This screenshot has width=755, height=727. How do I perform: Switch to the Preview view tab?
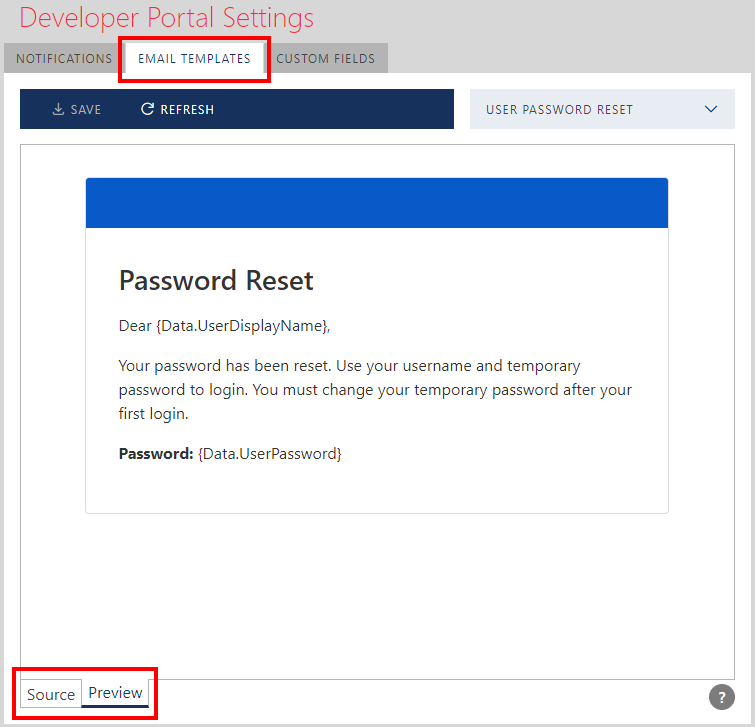[x=115, y=693]
